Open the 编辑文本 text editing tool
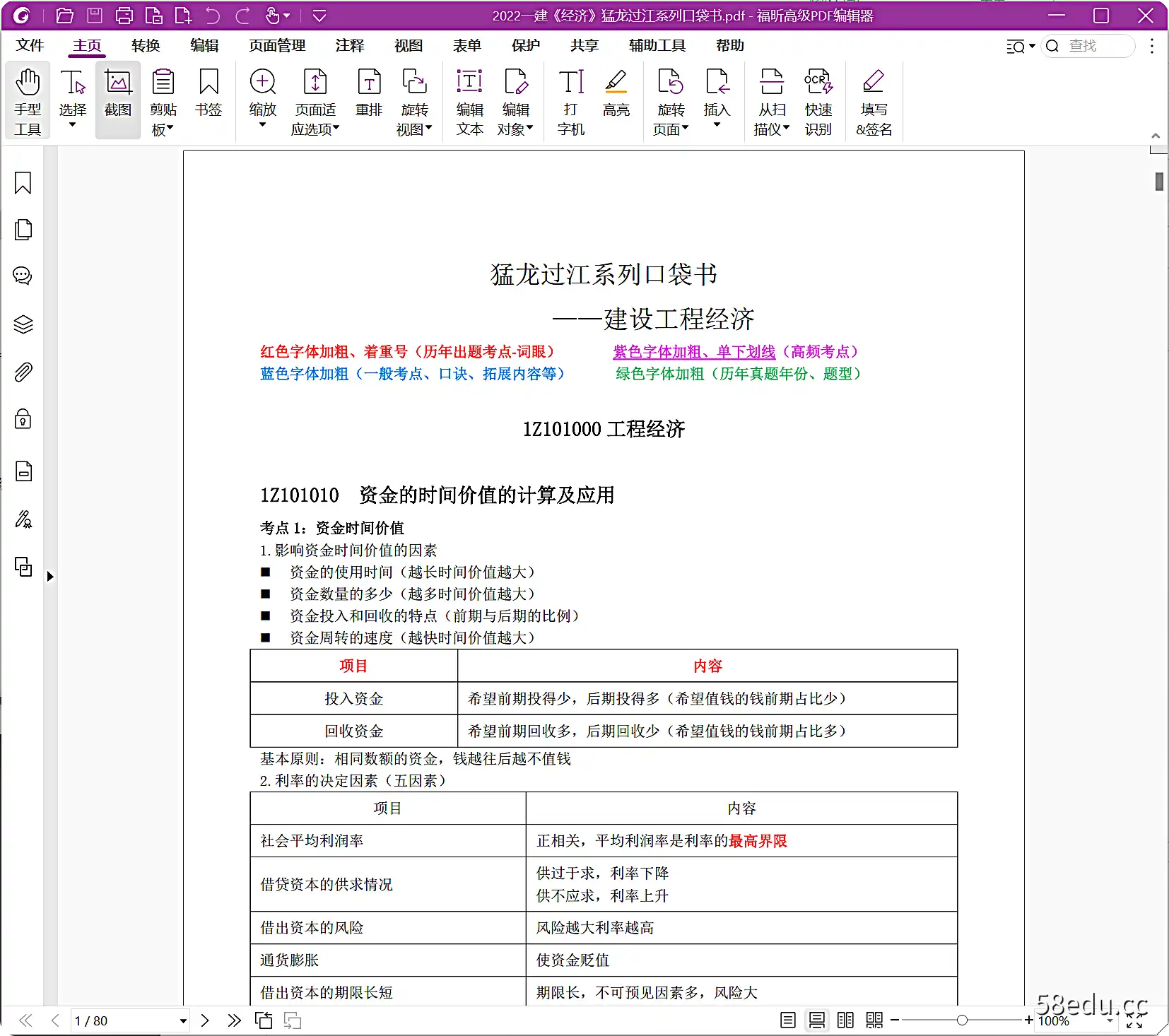Image resolution: width=1169 pixels, height=1036 pixels. pos(469,100)
